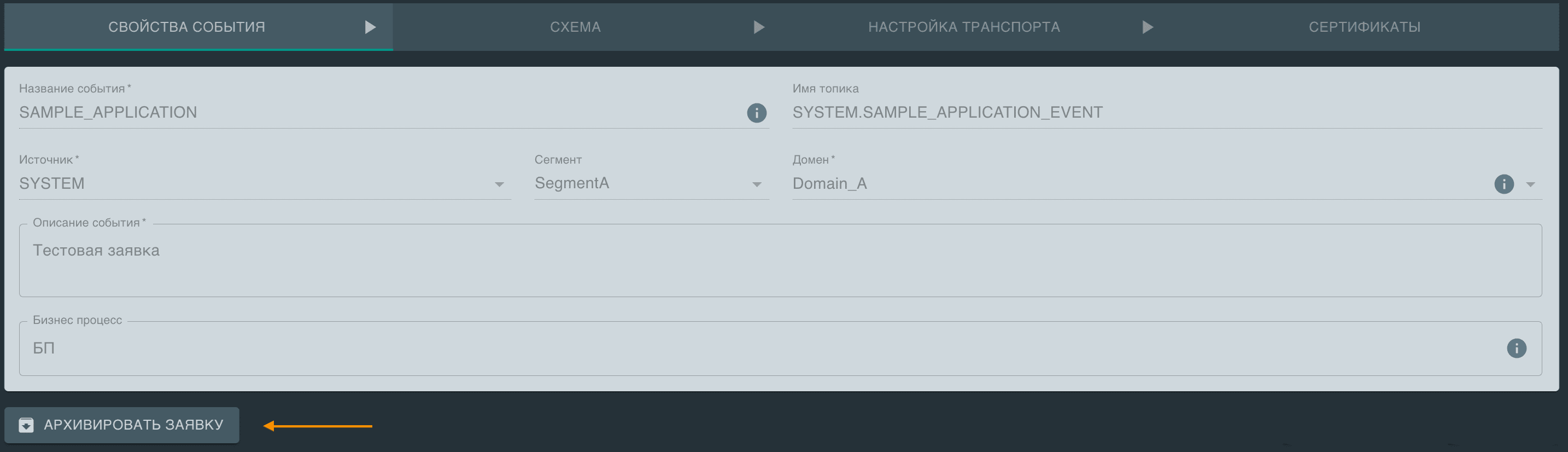Click arrow icon after СХЕМА tab
Screen dimensions: 1568x452
point(758,27)
